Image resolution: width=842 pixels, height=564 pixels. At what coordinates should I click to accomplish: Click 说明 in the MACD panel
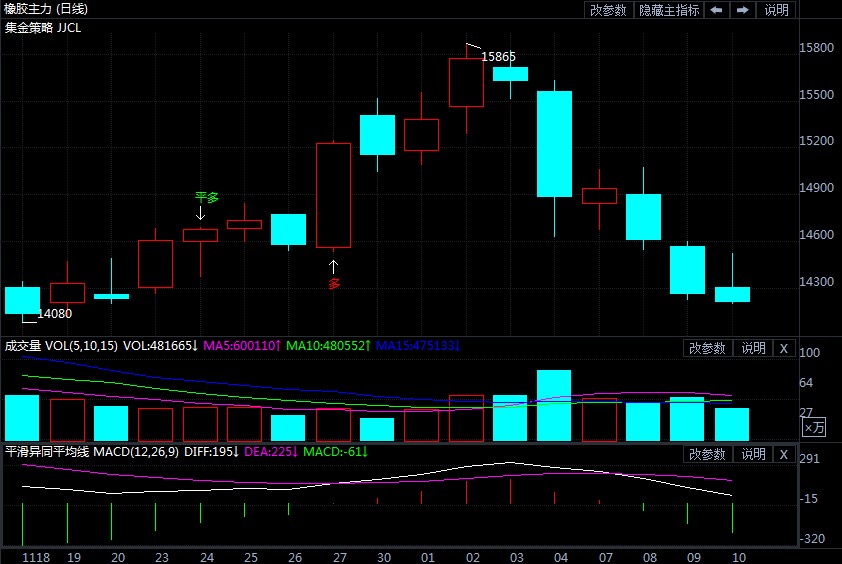click(x=753, y=454)
